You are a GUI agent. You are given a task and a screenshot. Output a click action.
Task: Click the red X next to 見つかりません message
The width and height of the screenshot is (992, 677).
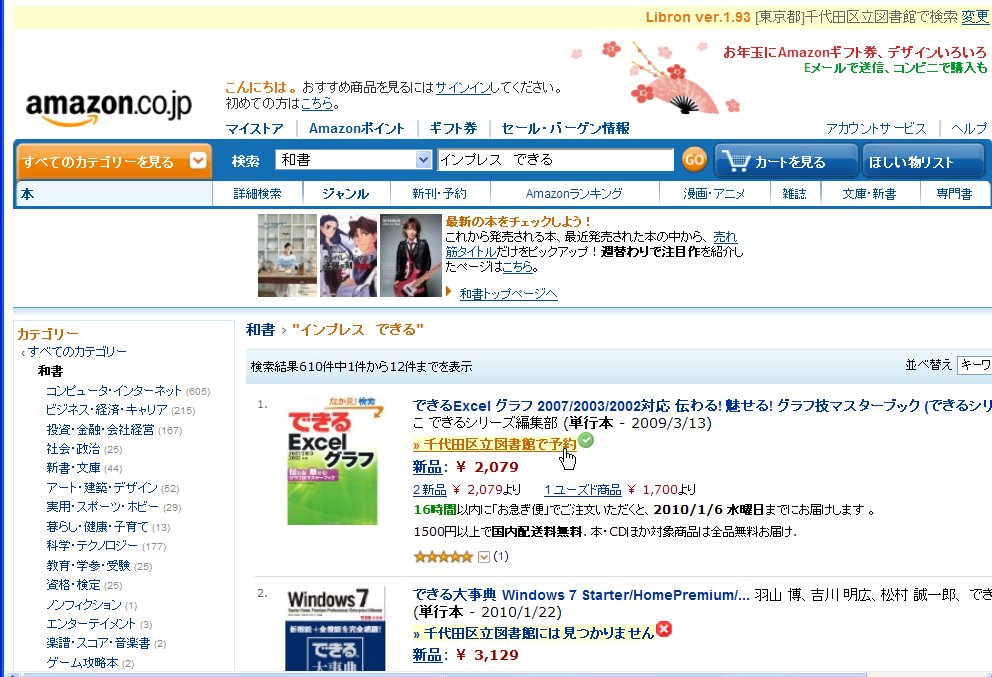click(x=662, y=631)
